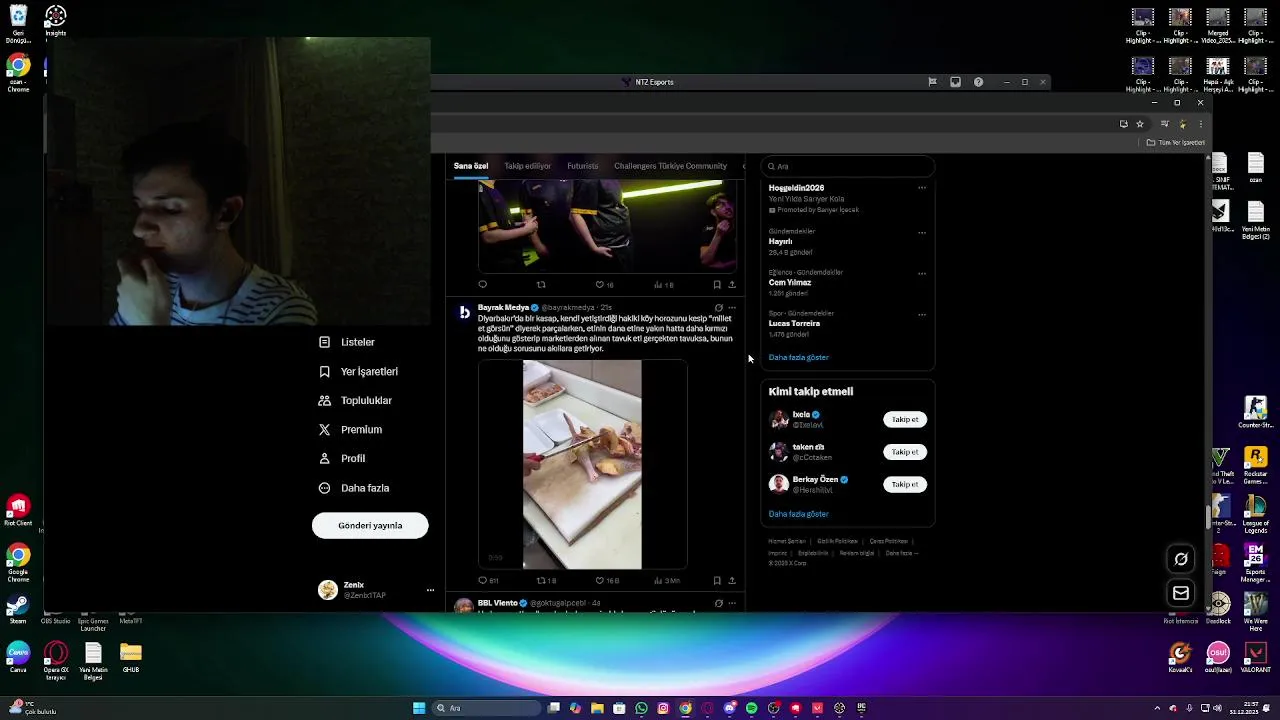Open the Windows Start menu

pos(419,708)
